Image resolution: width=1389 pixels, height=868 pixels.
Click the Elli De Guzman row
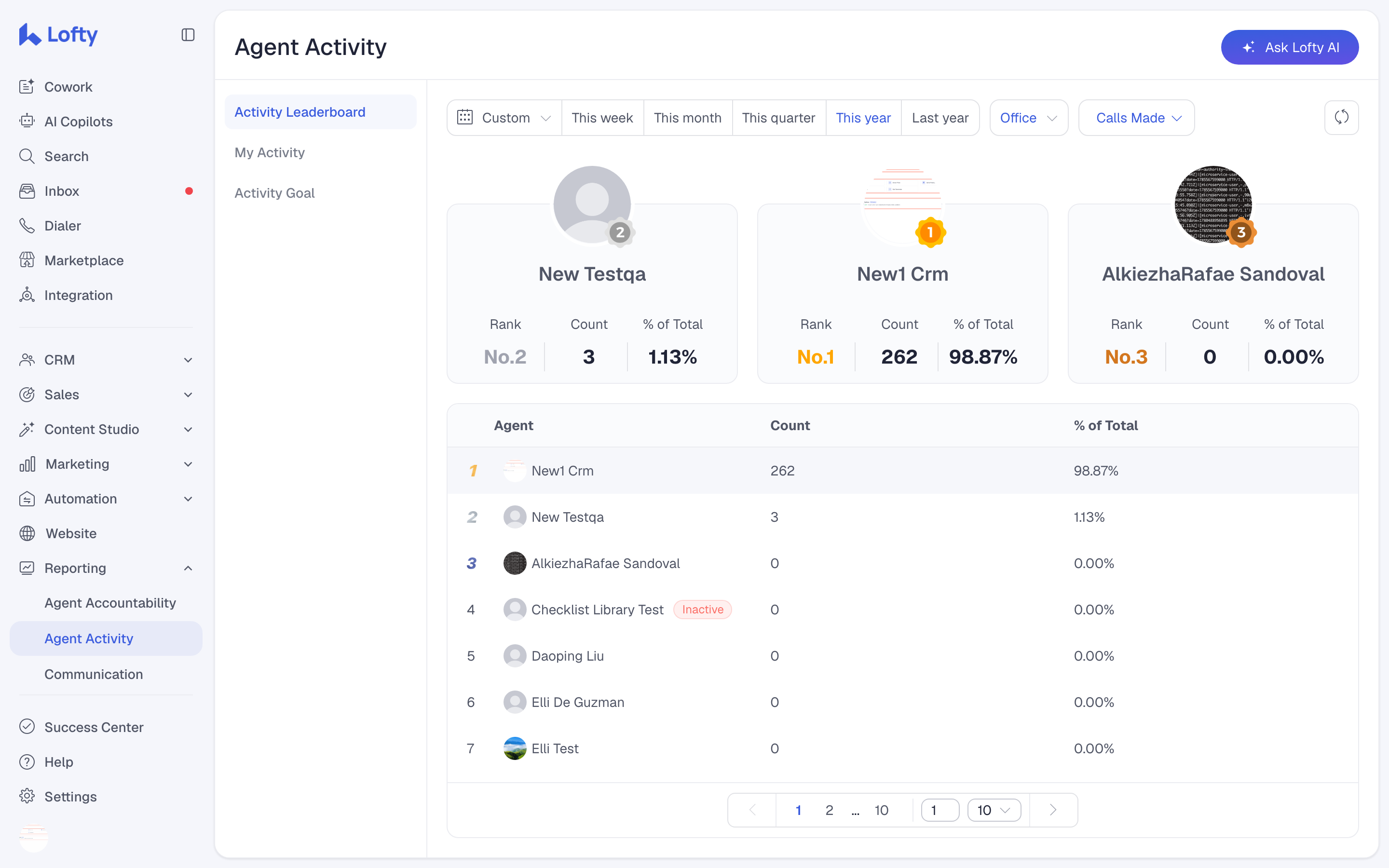coord(903,702)
